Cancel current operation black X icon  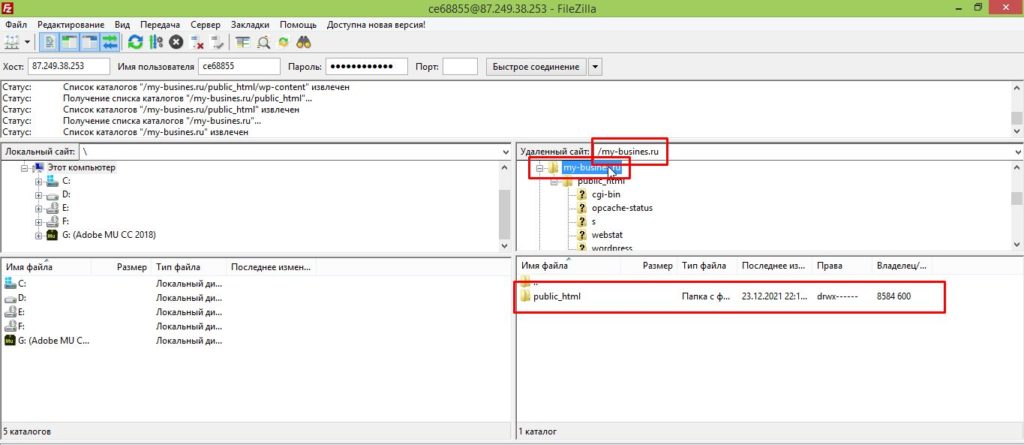point(176,42)
